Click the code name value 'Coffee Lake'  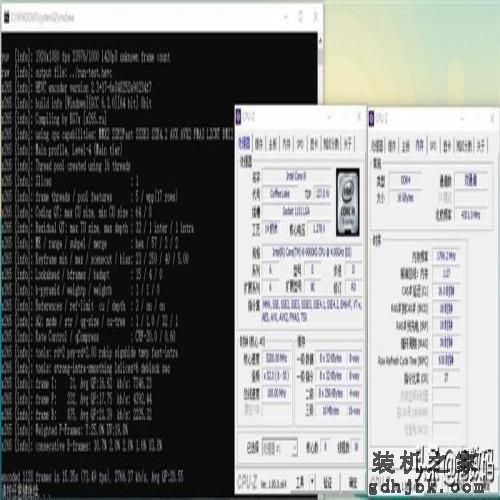click(280, 193)
